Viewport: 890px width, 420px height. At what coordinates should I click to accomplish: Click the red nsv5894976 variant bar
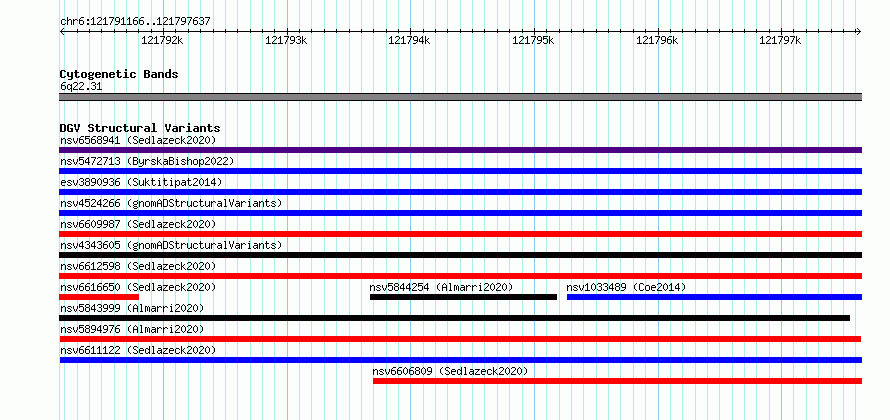tap(460, 339)
